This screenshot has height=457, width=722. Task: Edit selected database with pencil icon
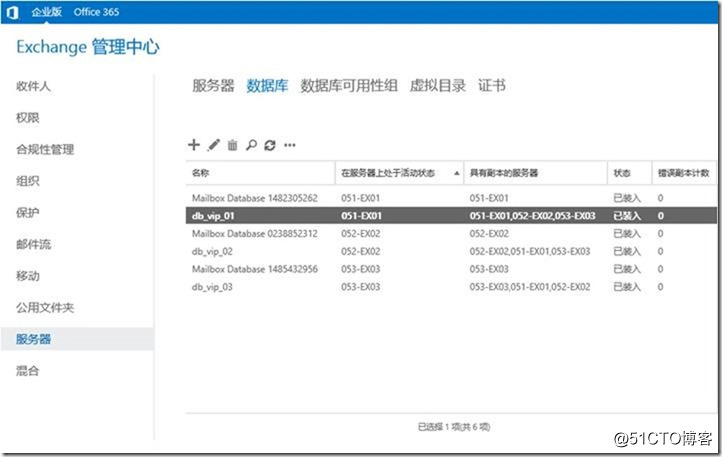coord(214,145)
